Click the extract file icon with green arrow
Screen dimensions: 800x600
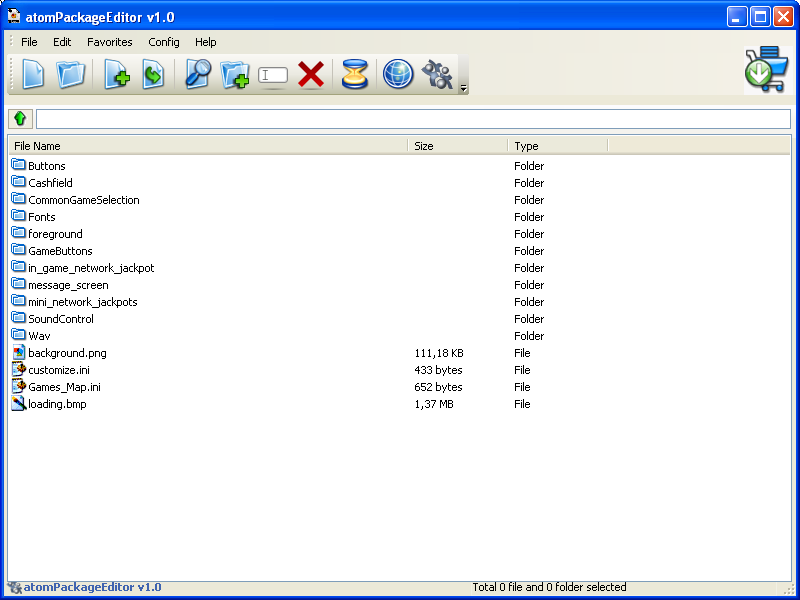tap(153, 75)
